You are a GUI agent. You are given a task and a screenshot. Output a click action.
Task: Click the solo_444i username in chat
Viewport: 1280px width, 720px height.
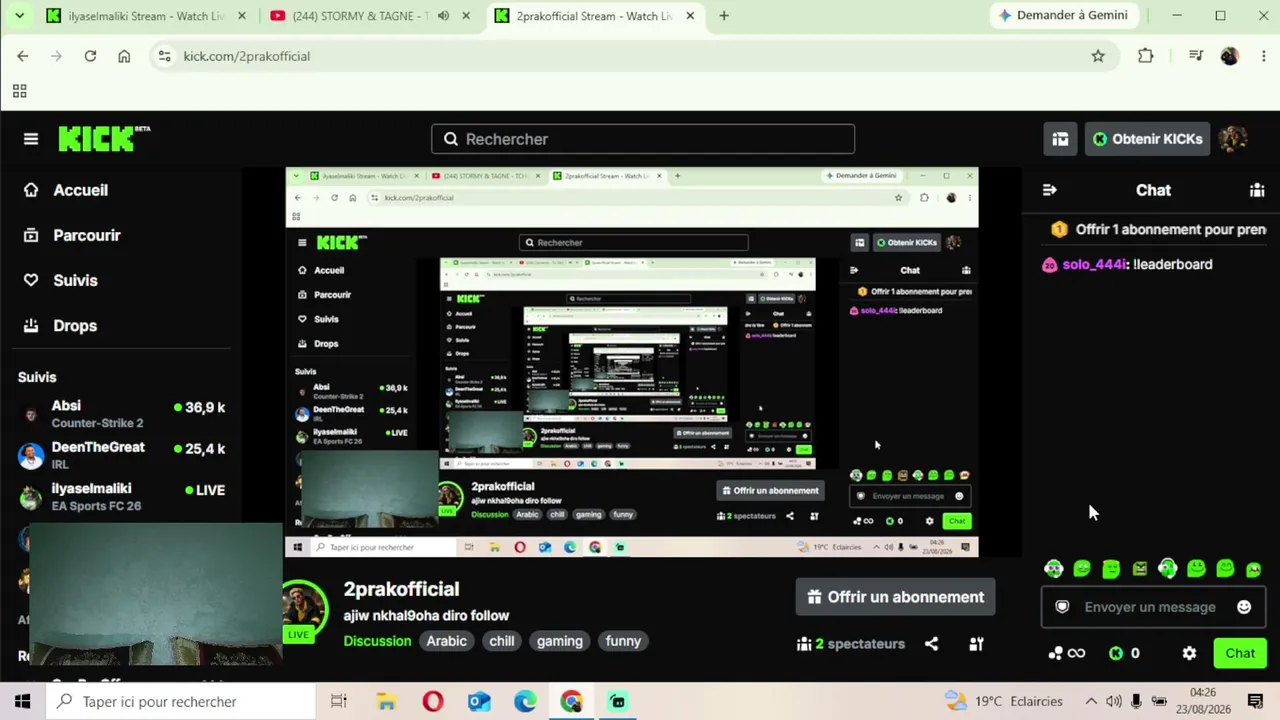tap(1094, 265)
